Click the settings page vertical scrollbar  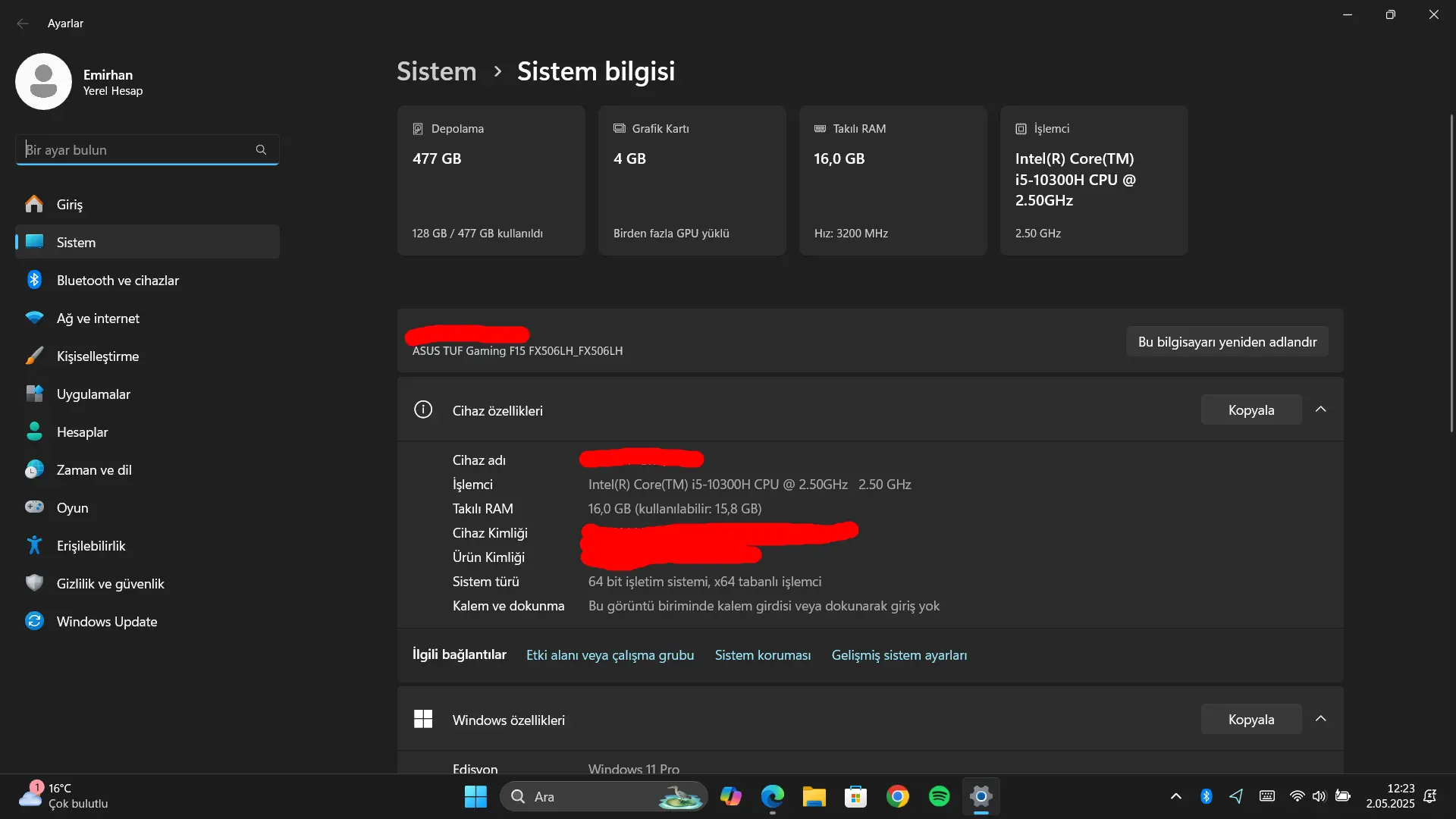coord(1451,273)
